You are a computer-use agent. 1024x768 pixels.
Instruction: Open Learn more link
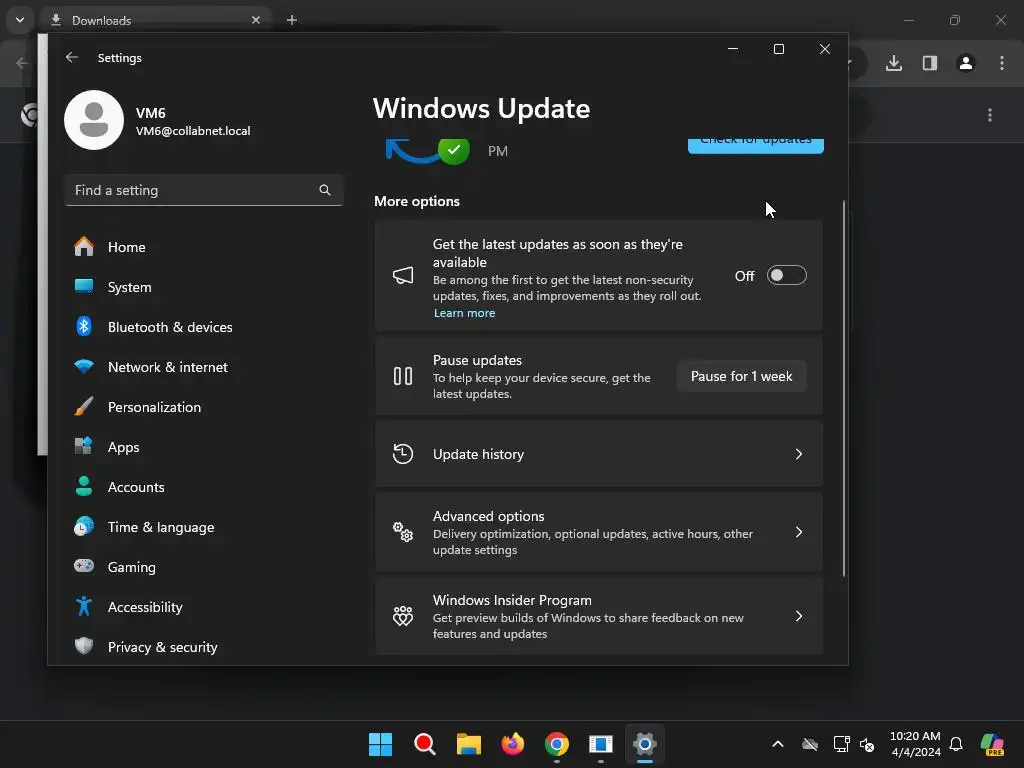click(x=464, y=313)
